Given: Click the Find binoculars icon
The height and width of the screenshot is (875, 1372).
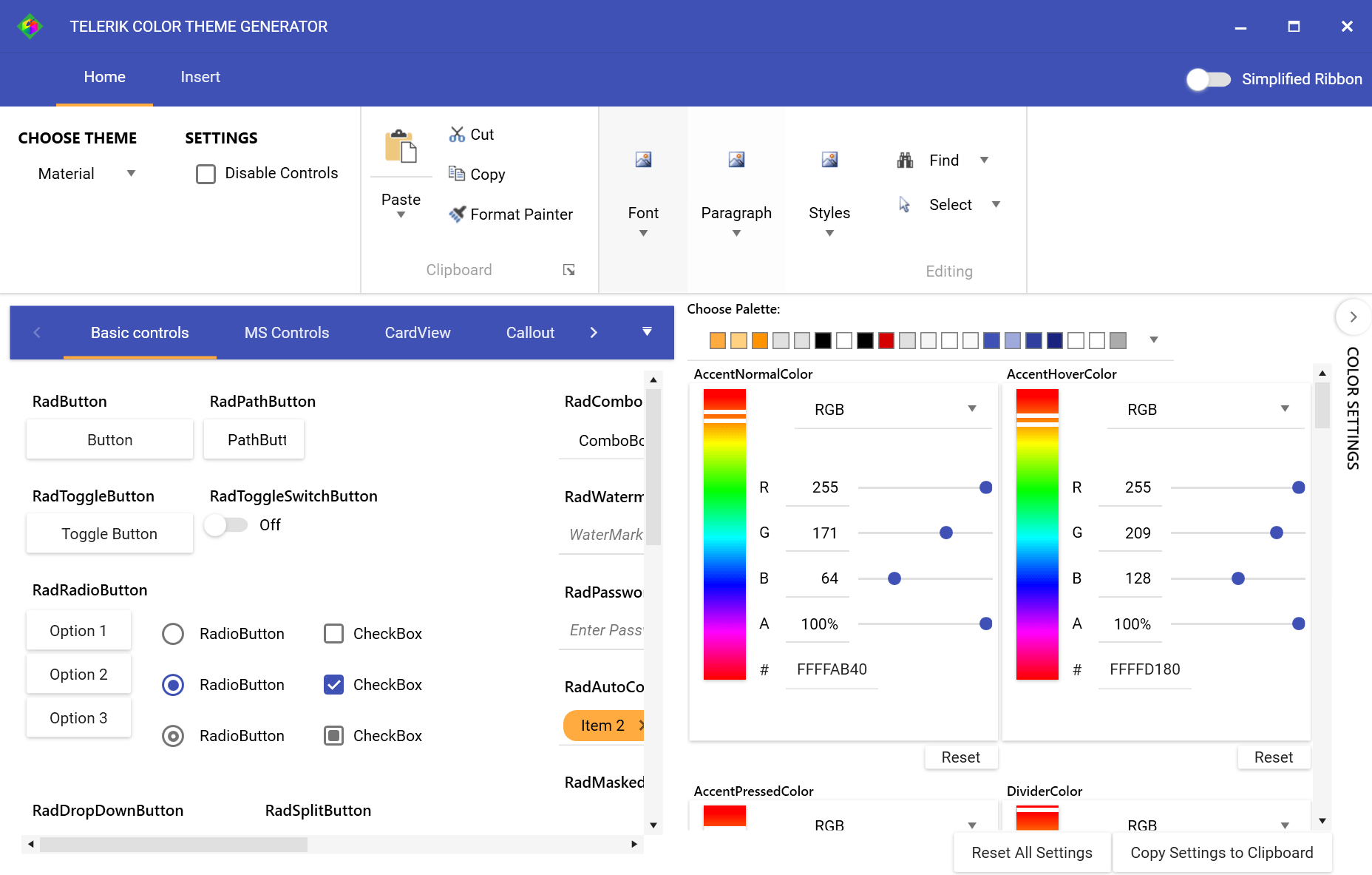Looking at the screenshot, I should point(905,161).
